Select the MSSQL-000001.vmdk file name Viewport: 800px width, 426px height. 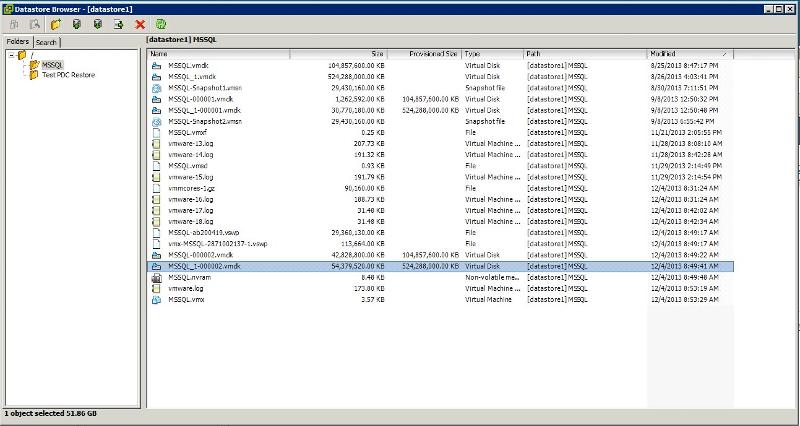(201, 99)
